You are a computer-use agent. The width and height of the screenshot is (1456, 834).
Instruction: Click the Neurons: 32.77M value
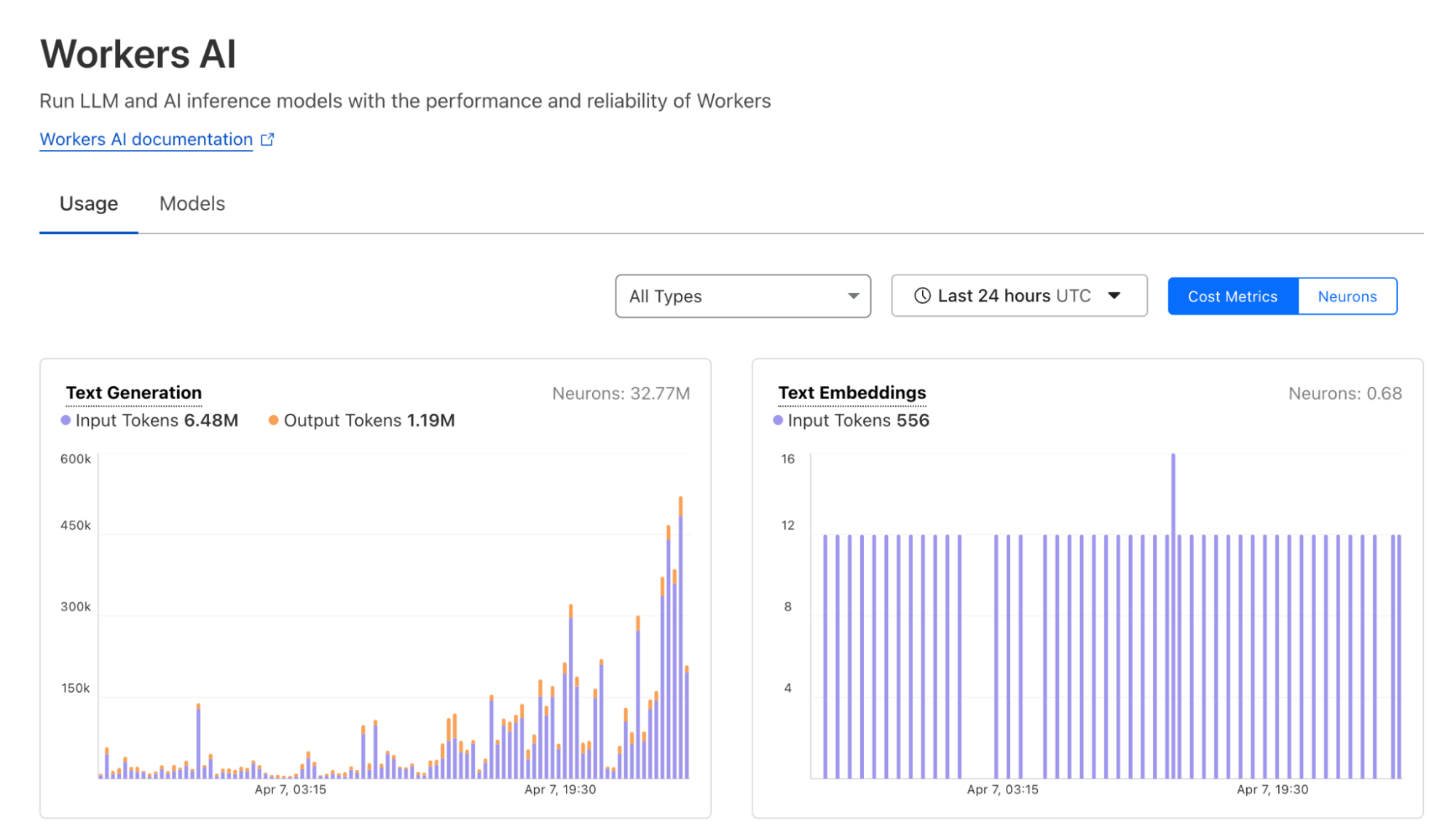click(x=621, y=393)
